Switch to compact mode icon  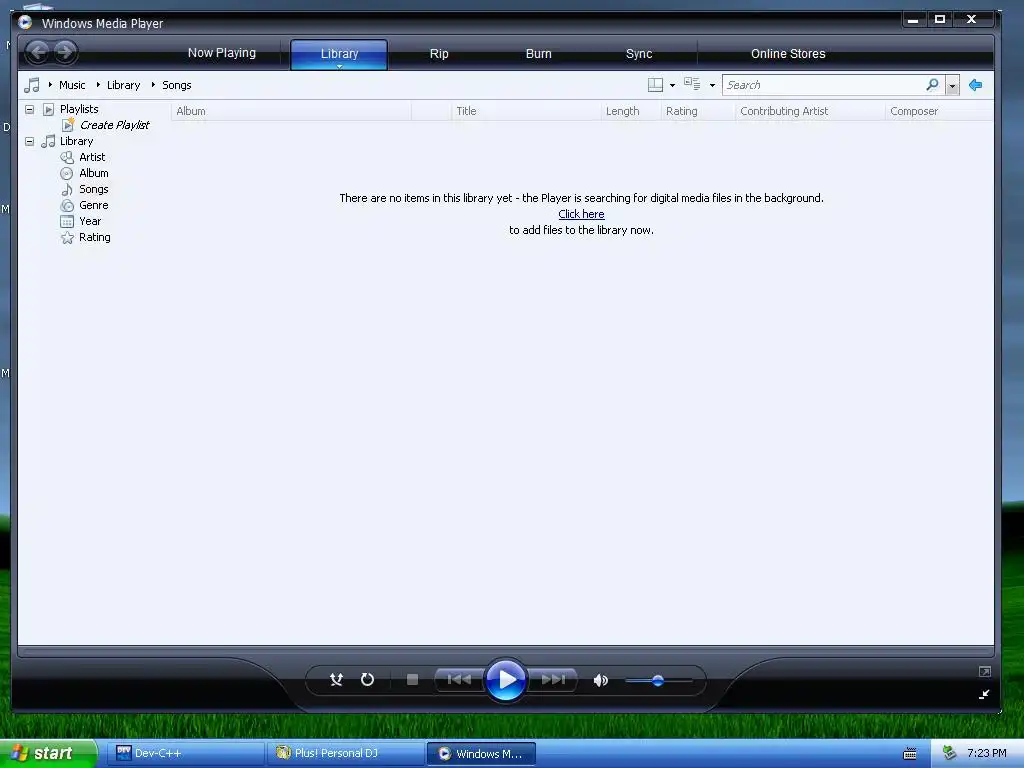click(984, 694)
